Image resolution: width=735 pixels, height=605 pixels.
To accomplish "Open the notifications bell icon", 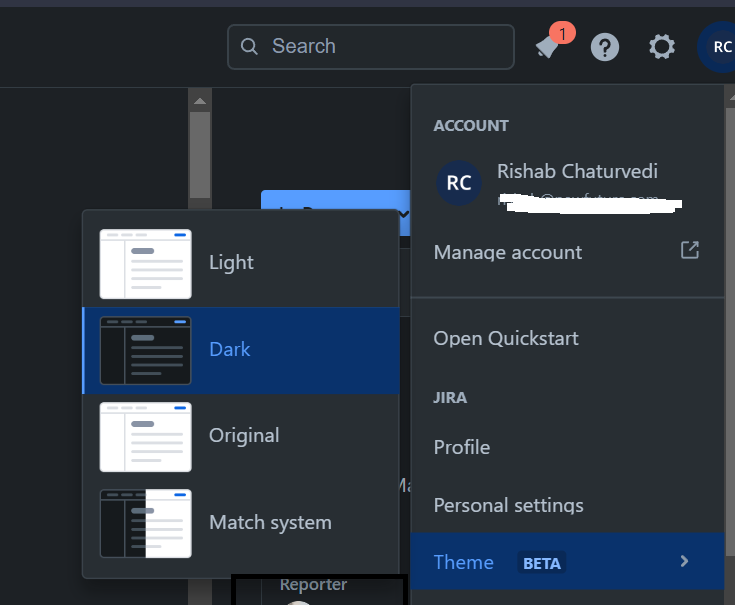I will tap(546, 47).
